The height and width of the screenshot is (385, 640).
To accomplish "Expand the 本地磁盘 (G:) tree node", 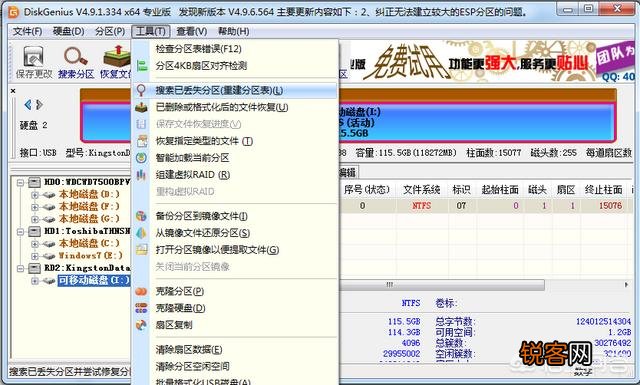I will point(35,219).
